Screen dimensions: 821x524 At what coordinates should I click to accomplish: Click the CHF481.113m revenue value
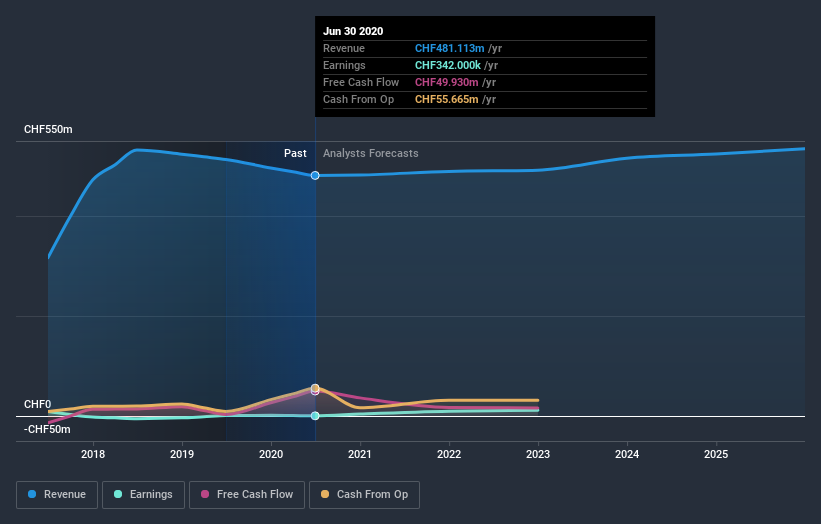tap(450, 48)
